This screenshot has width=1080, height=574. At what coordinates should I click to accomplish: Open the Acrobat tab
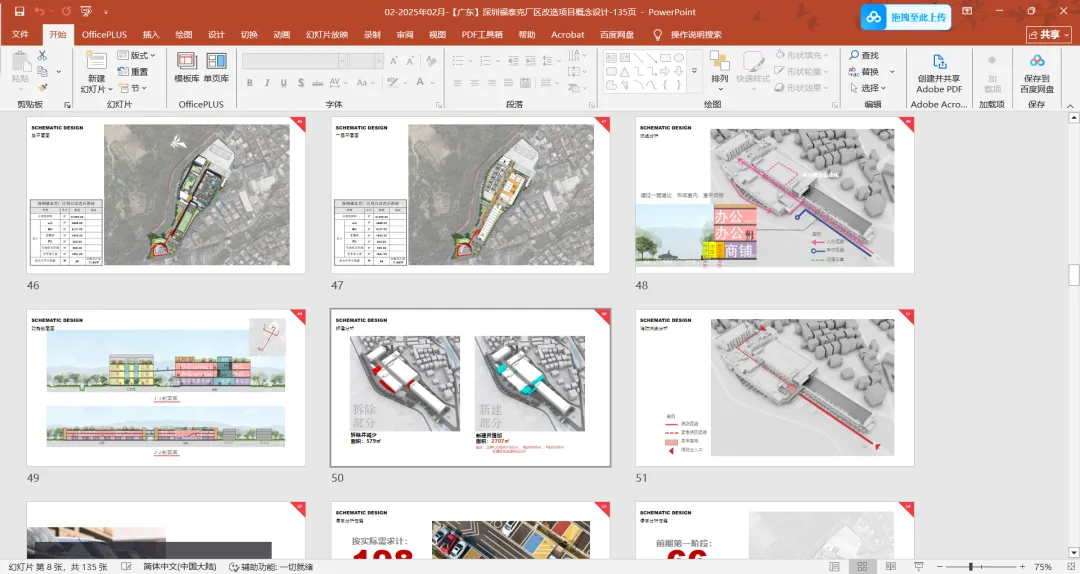[x=568, y=34]
